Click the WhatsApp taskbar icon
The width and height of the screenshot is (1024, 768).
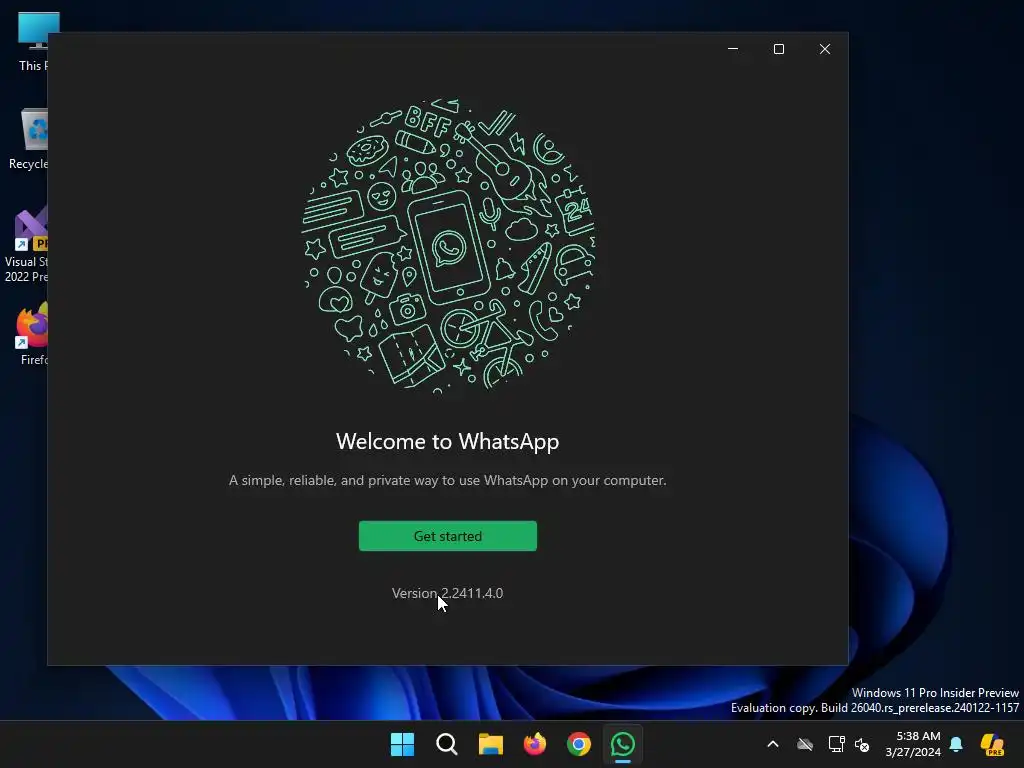click(622, 744)
